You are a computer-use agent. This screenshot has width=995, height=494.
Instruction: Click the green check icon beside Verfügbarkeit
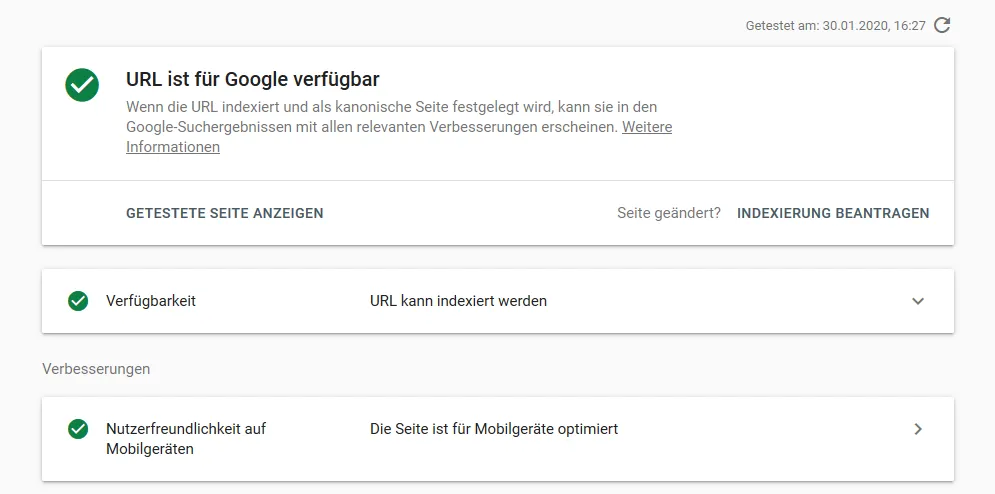(78, 301)
